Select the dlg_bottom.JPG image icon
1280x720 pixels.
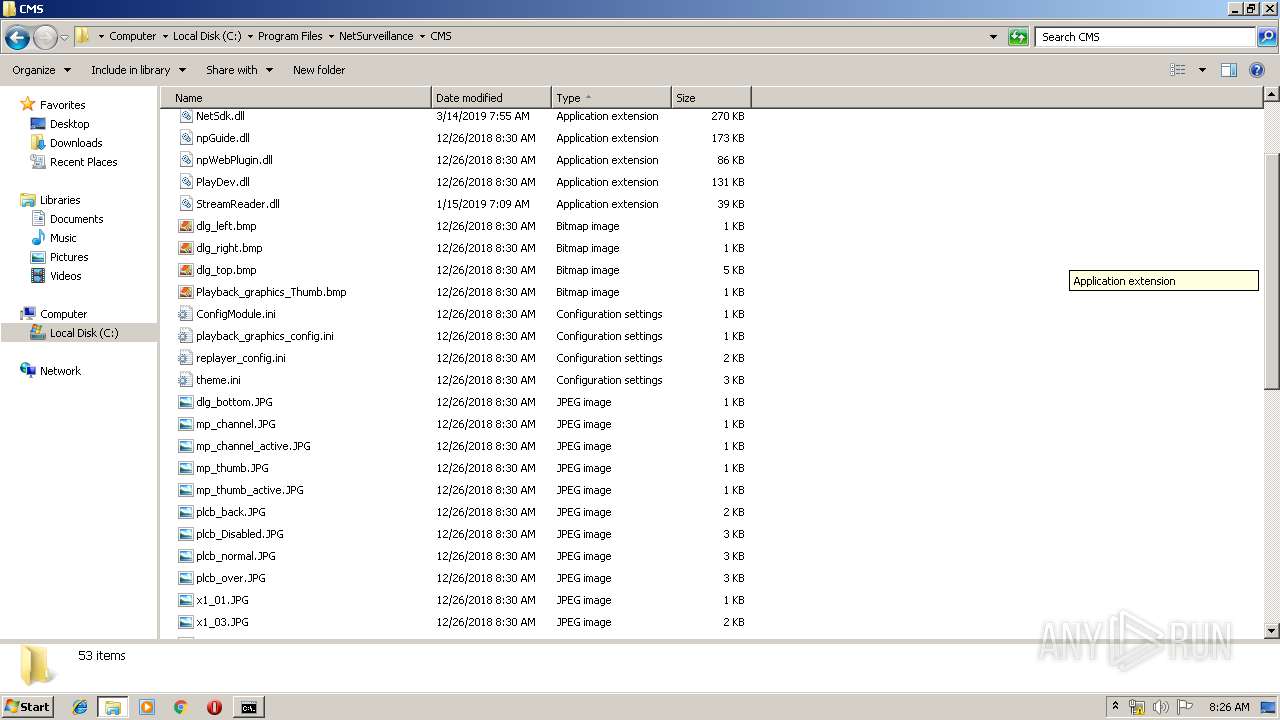pyautogui.click(x=185, y=402)
